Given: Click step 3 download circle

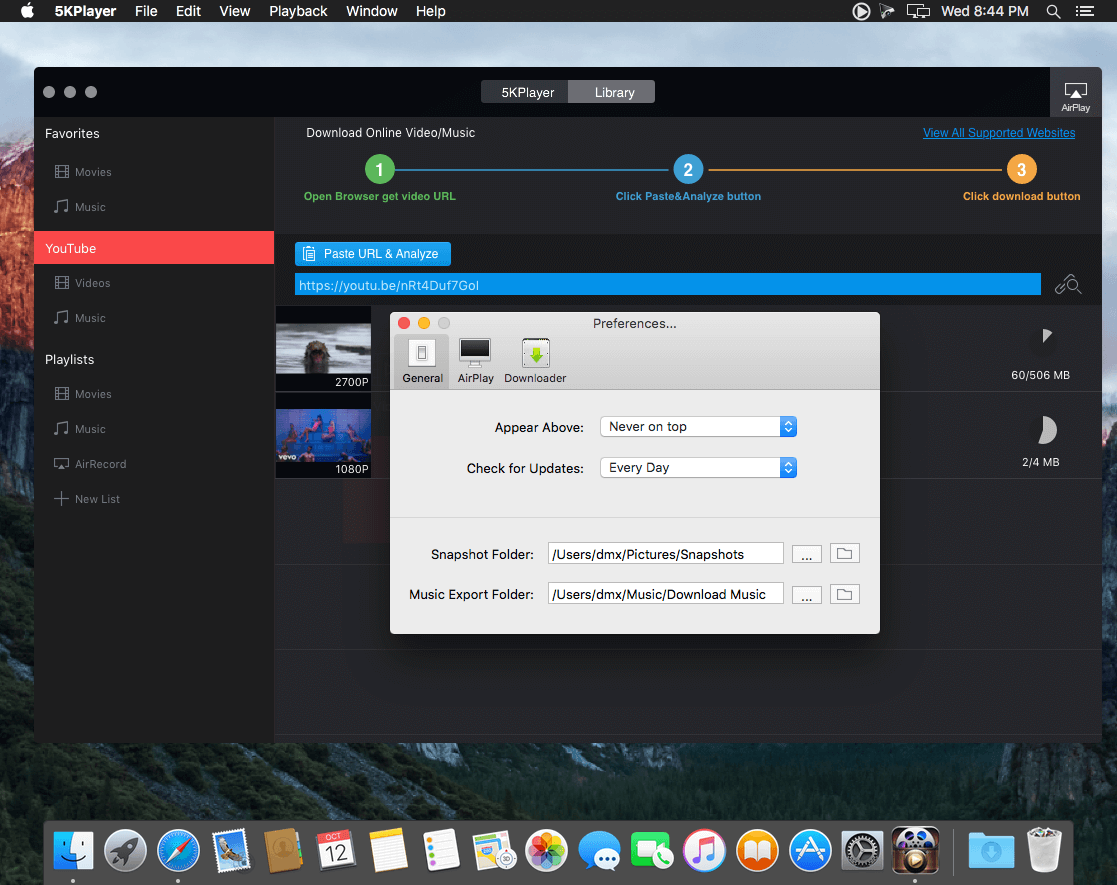Looking at the screenshot, I should 1021,170.
